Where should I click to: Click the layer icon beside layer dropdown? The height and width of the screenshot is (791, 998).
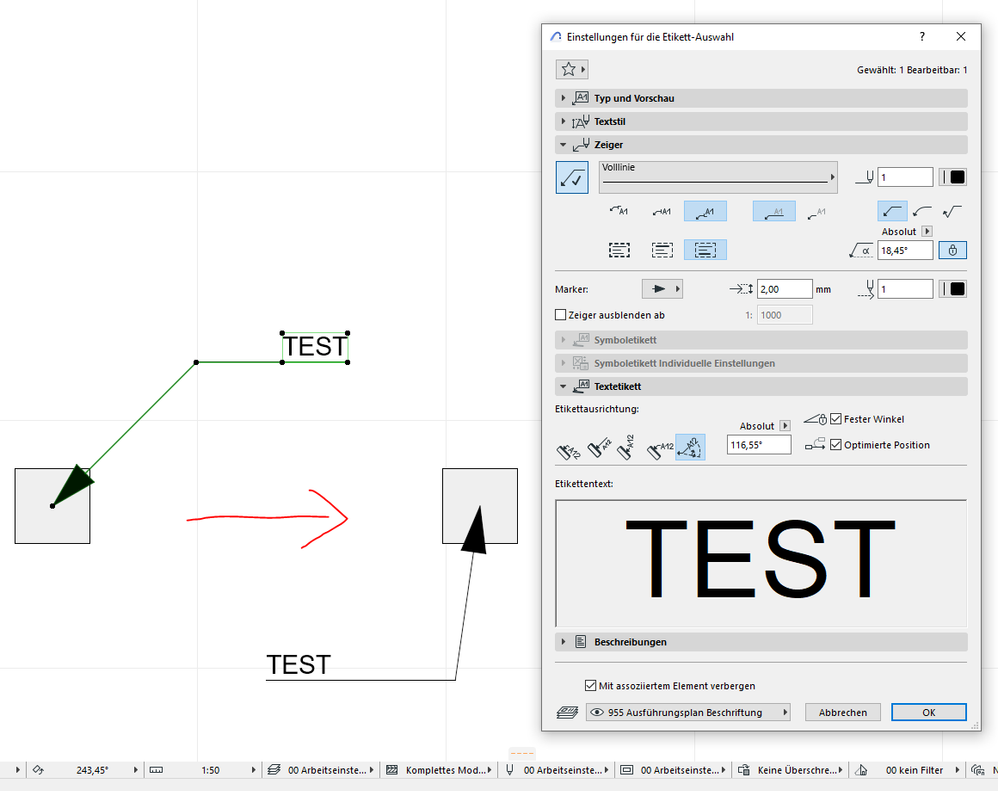[x=567, y=712]
